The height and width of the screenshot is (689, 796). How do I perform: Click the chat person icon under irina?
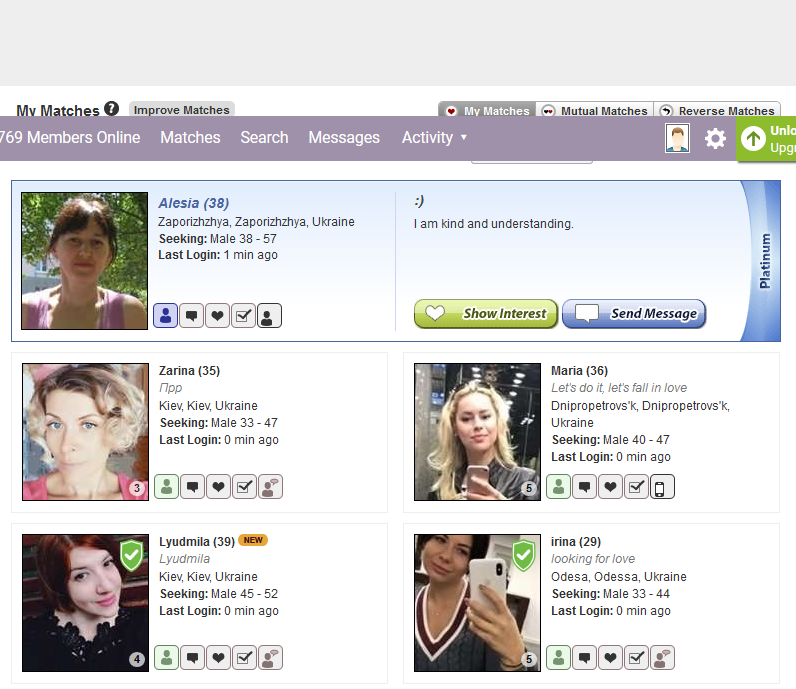pyautogui.click(x=662, y=658)
